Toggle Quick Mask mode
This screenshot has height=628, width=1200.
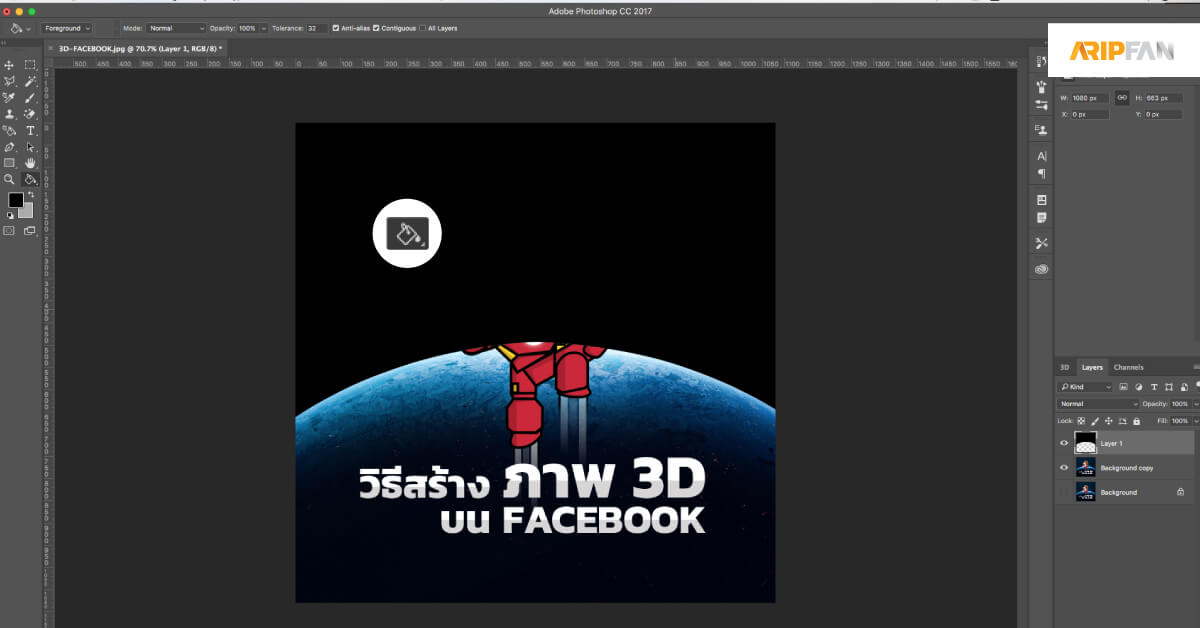tap(9, 231)
